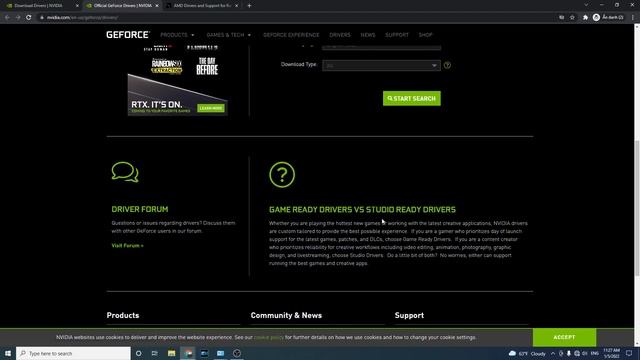
Task: Click the green question mark circle icon
Action: tap(282, 175)
